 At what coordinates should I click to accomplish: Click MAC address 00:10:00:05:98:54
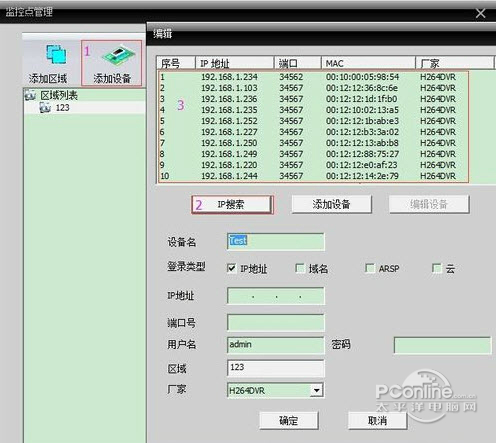[x=362, y=77]
